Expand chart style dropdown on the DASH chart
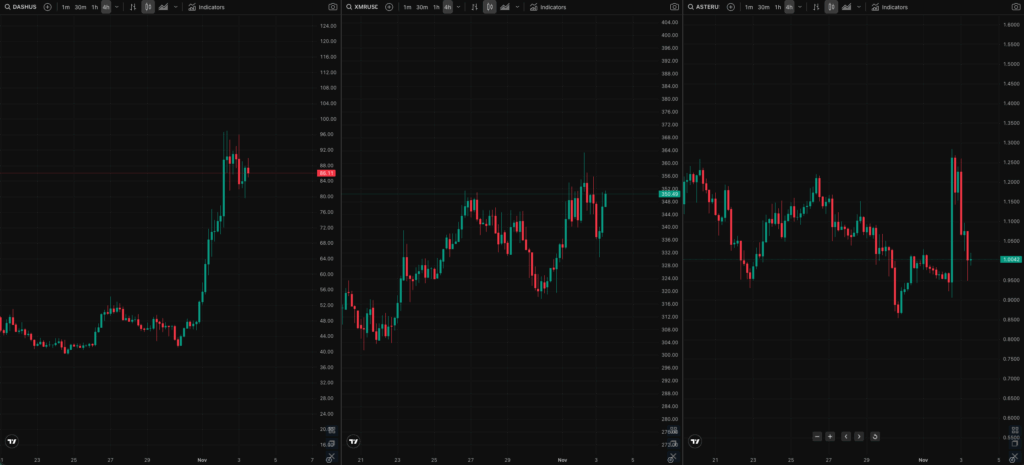Image resolution: width=1024 pixels, height=465 pixels. point(176,7)
